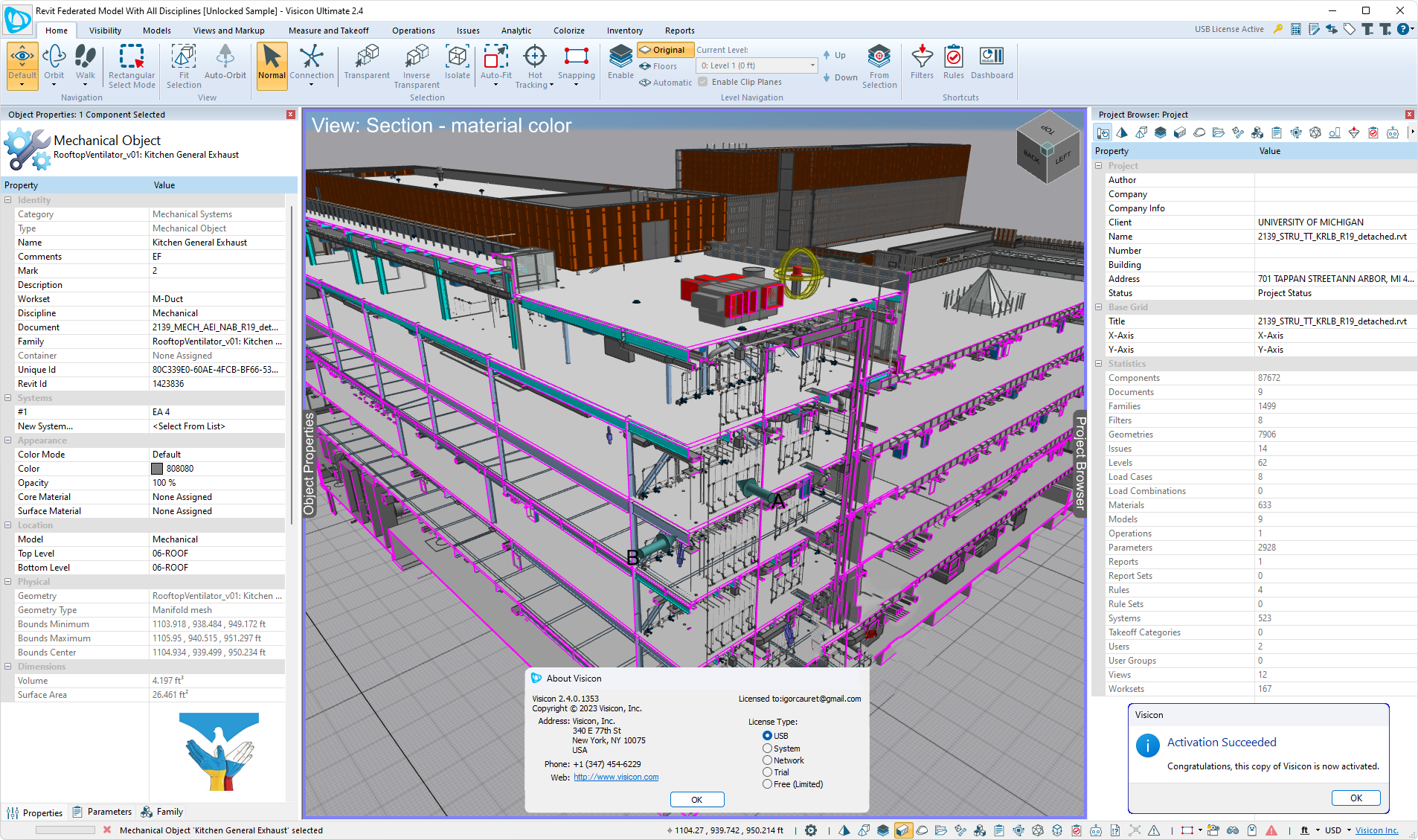Image resolution: width=1418 pixels, height=840 pixels.
Task: Apply Inverse Transparent to selection
Action: coord(417,65)
